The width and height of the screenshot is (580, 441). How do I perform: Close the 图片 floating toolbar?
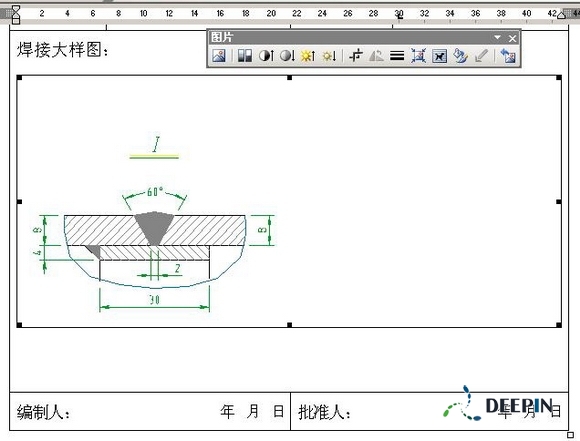512,38
